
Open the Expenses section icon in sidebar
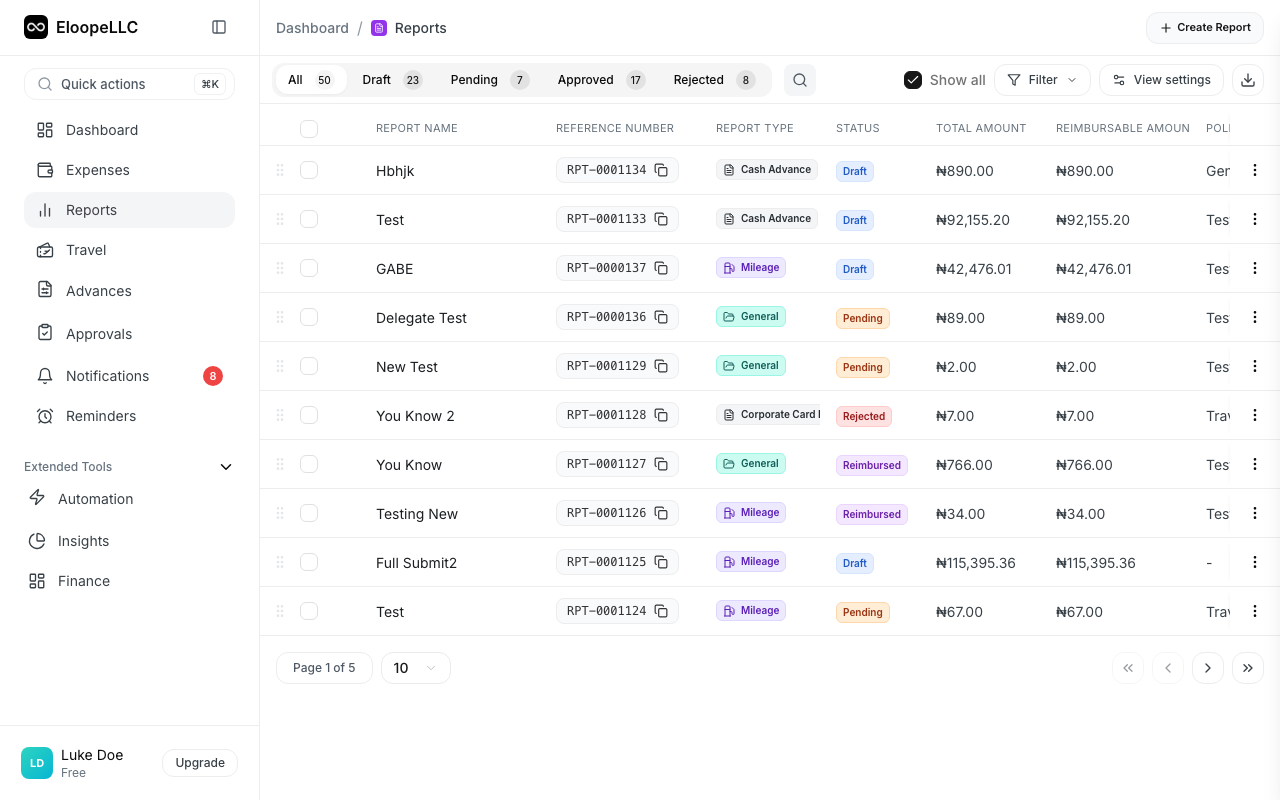45,170
